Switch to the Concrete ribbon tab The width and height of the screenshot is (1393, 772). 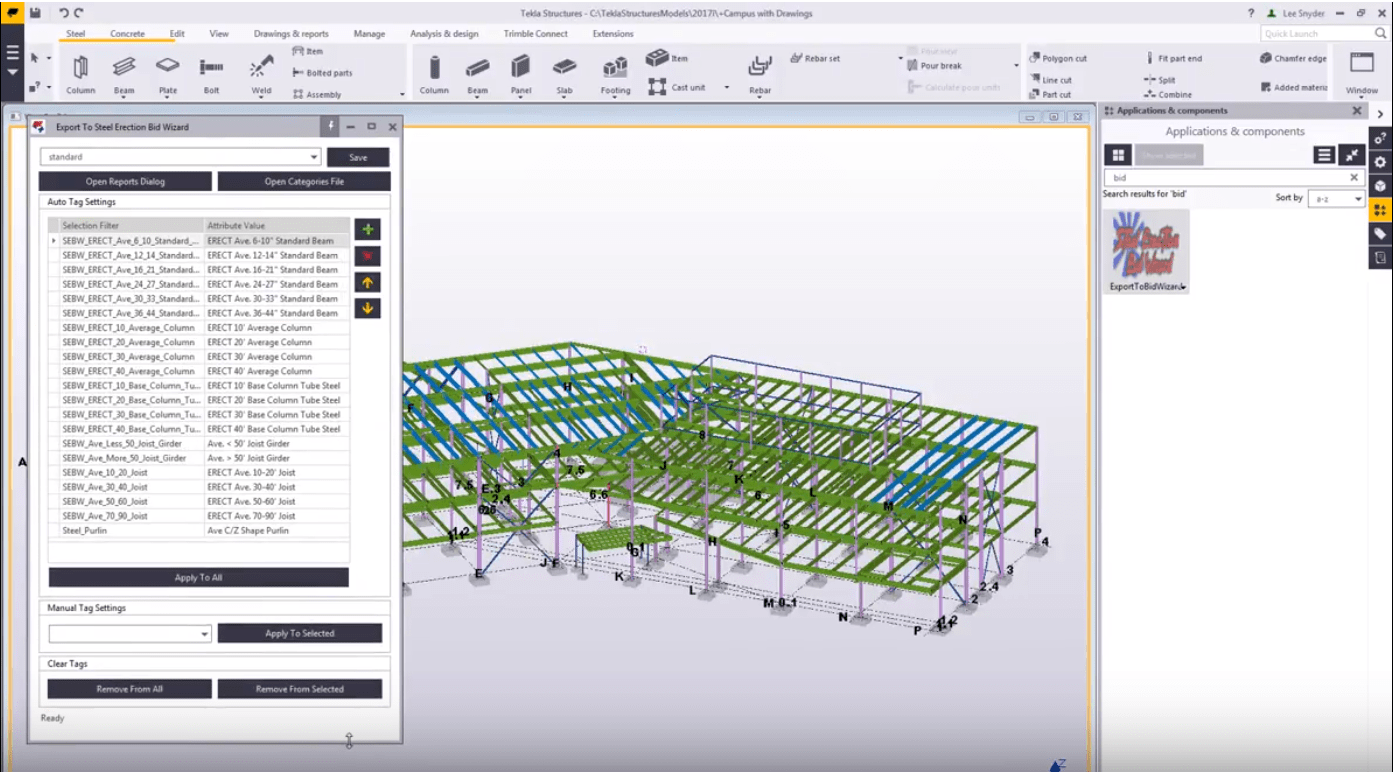pyautogui.click(x=127, y=34)
